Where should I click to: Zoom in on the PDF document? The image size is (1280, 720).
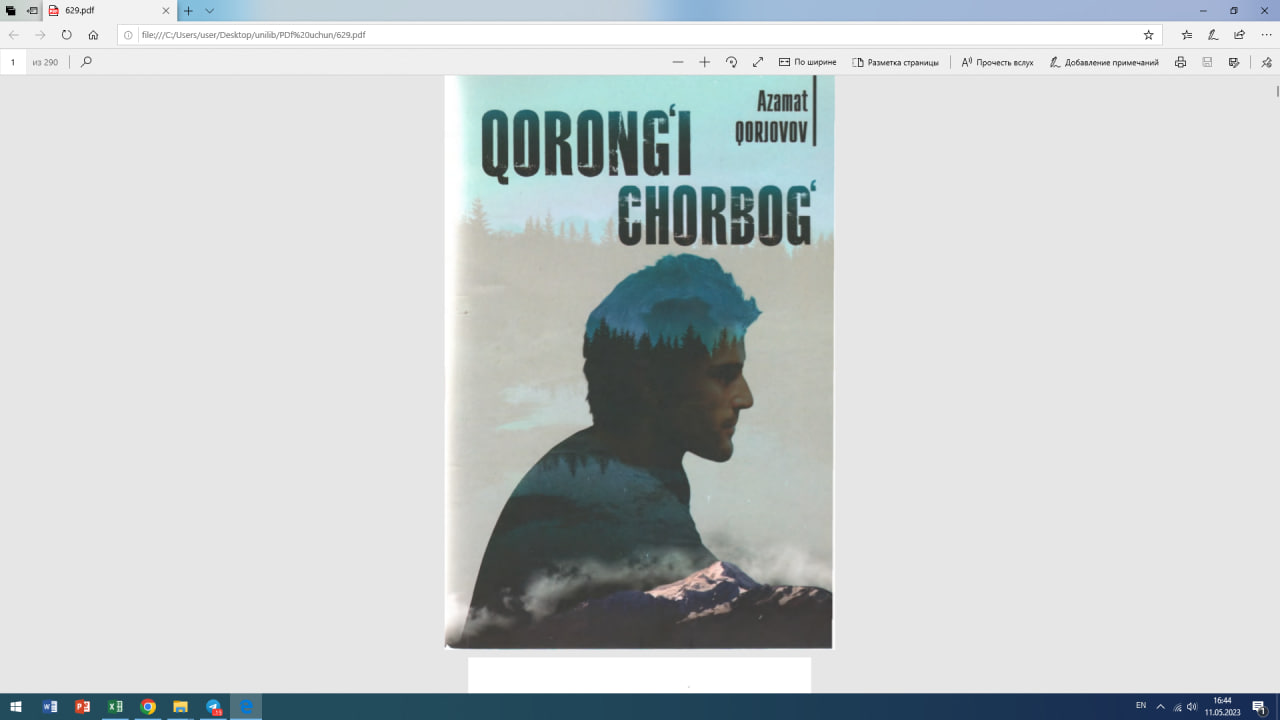tap(704, 61)
